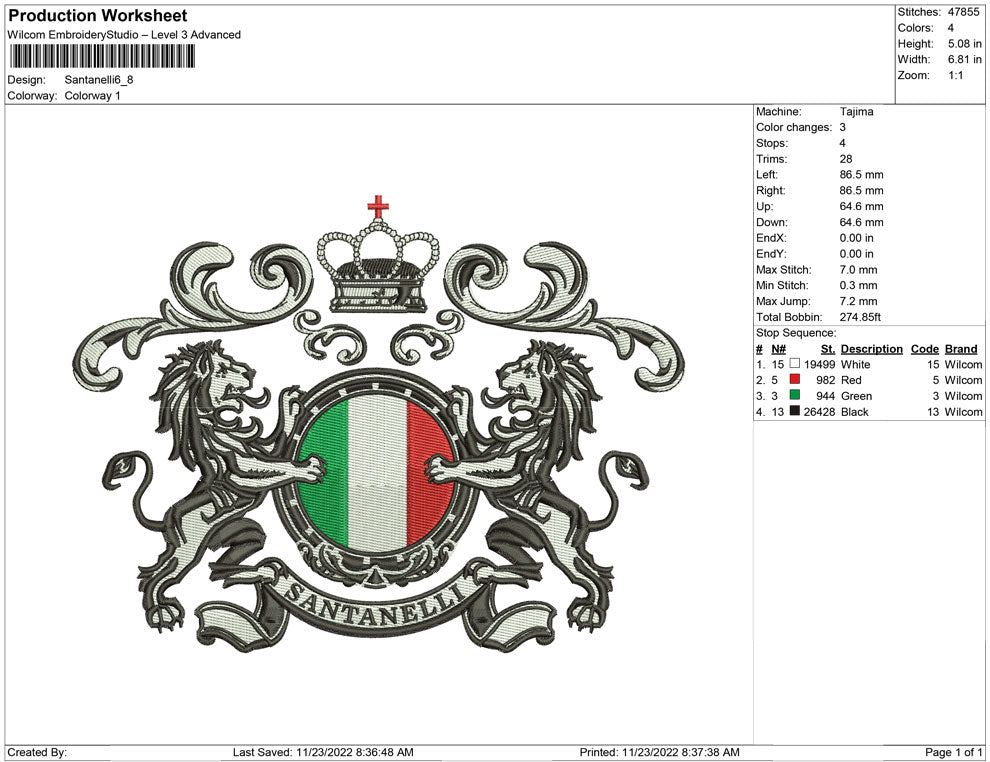Click the Trims value 28
This screenshot has width=990, height=762.
[845, 159]
